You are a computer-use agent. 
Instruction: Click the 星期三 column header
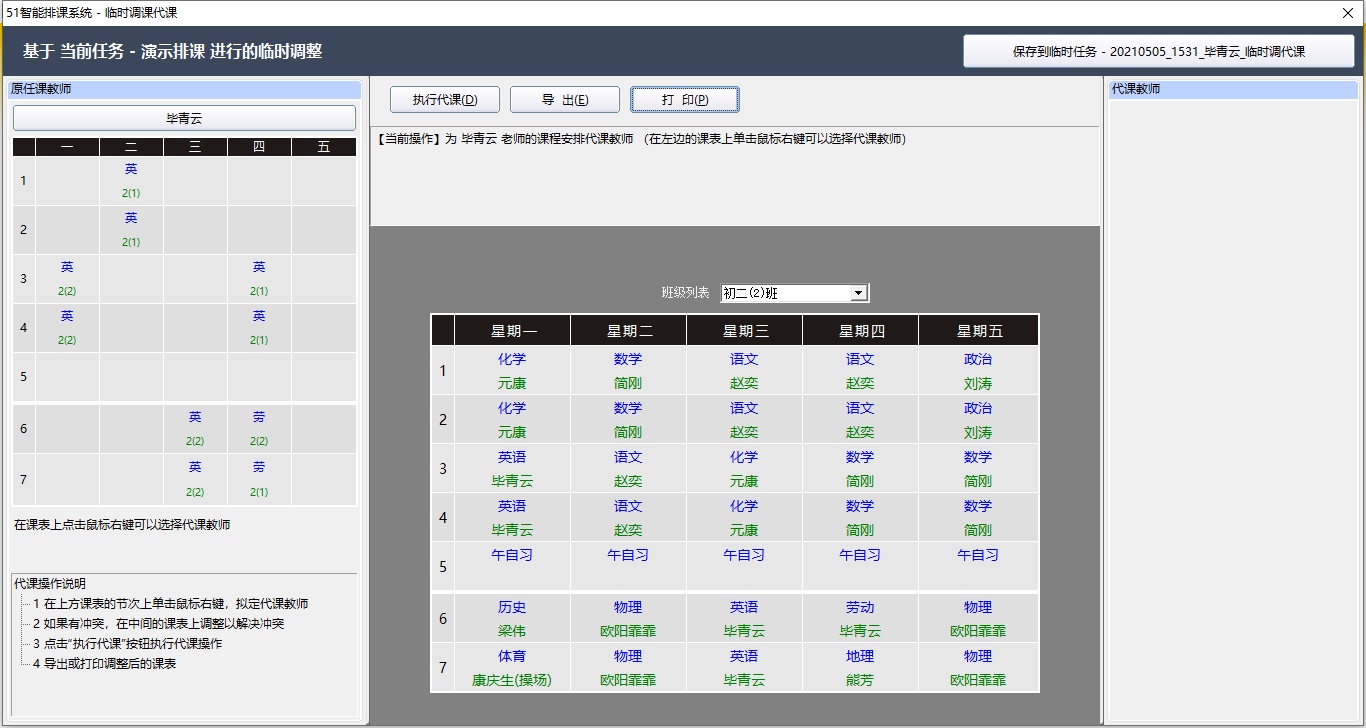pyautogui.click(x=744, y=329)
